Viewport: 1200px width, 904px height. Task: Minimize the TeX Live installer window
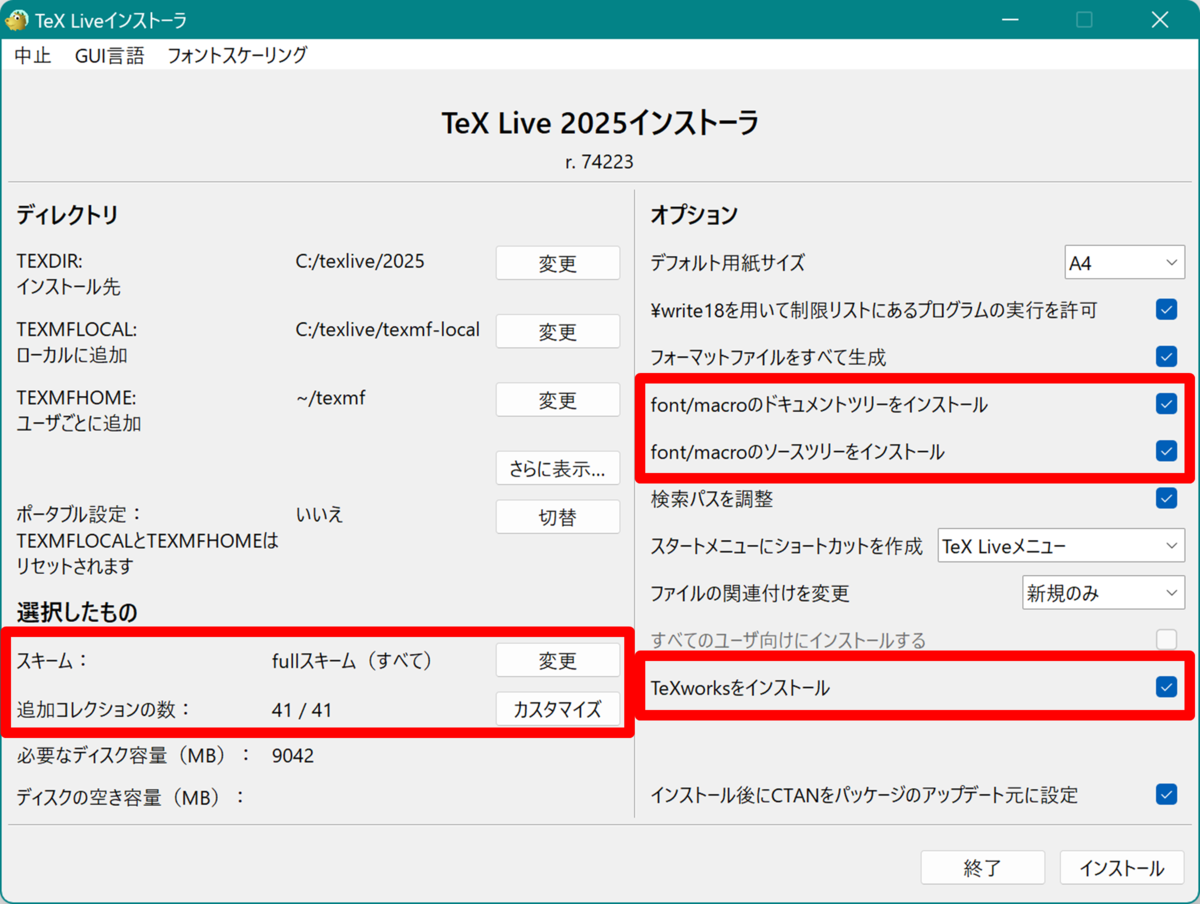1010,20
